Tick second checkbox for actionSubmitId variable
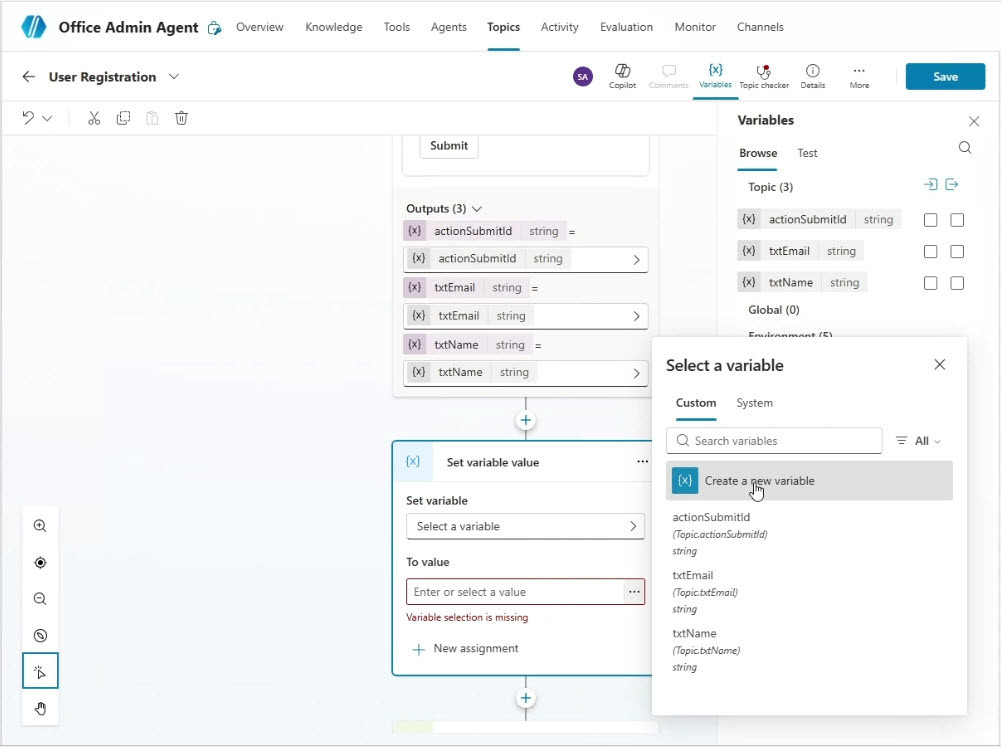This screenshot has height=747, width=1001. 957,220
